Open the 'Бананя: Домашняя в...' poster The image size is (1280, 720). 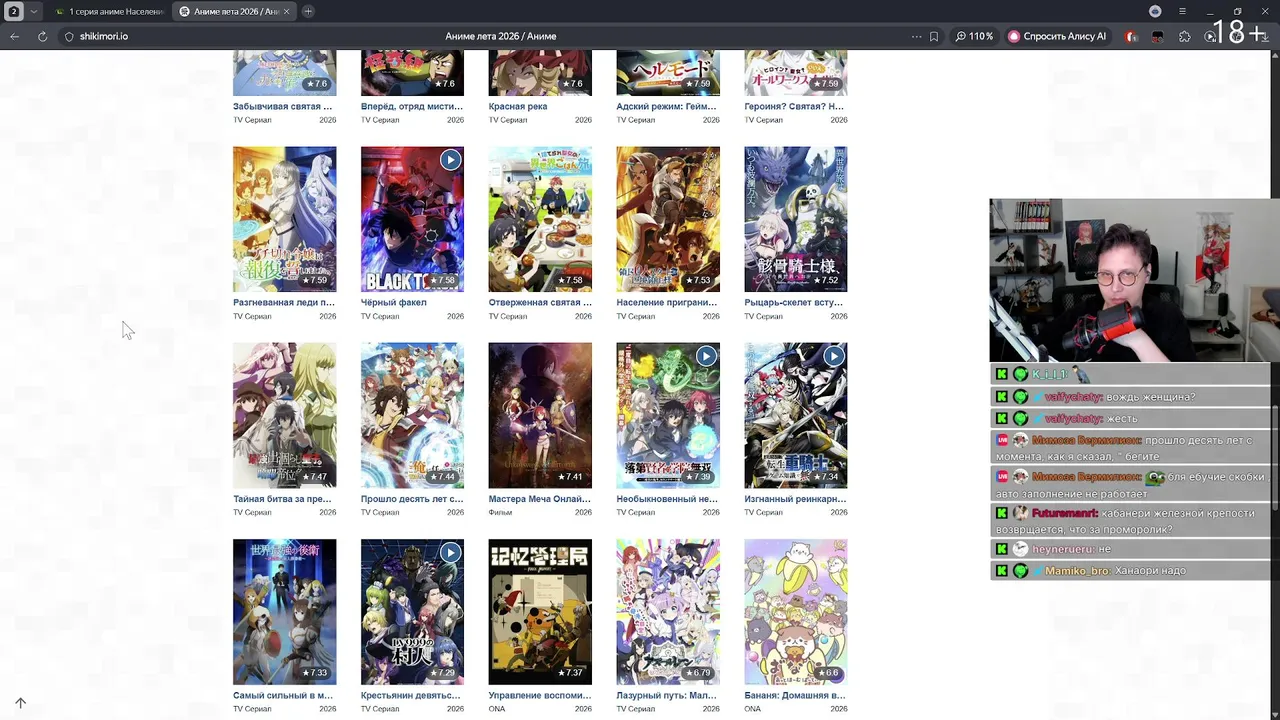pyautogui.click(x=796, y=612)
